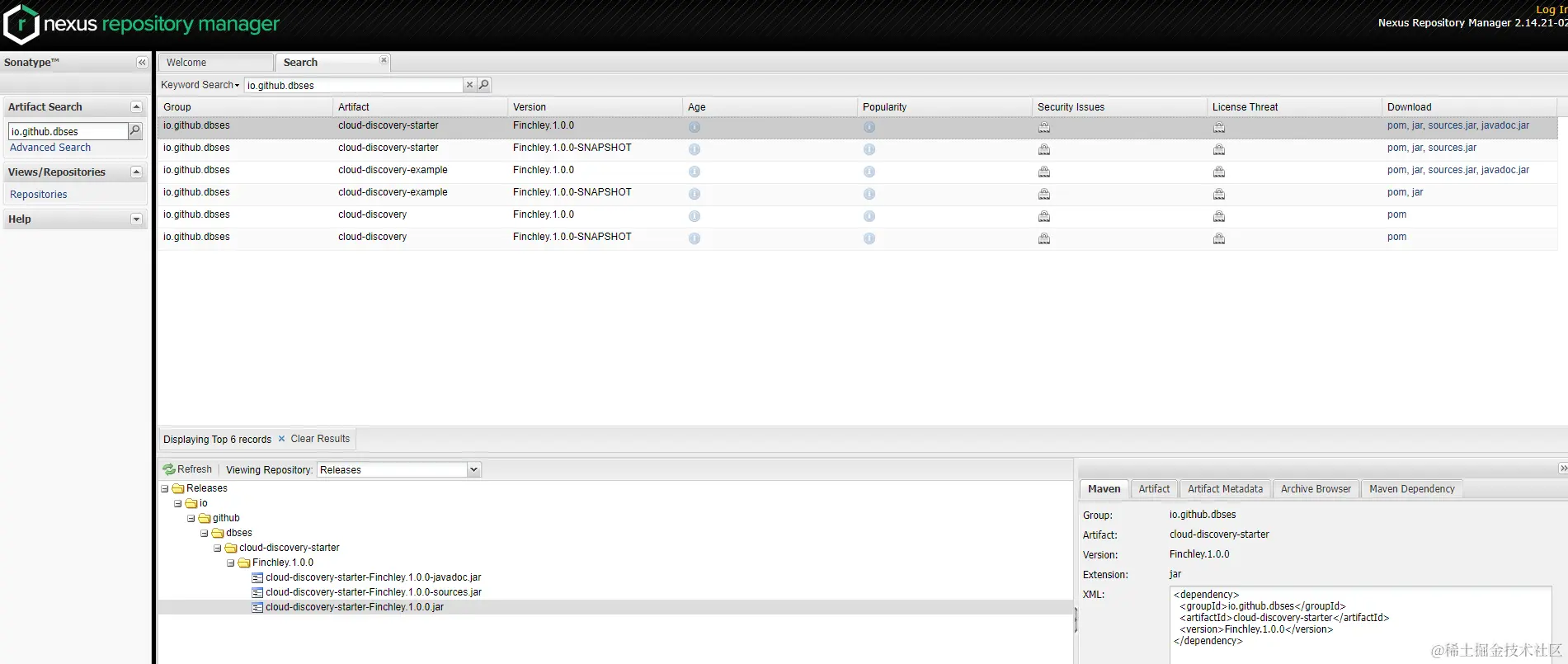This screenshot has height=664, width=1568.
Task: Open Keyword Search type dropdown
Action: [x=200, y=85]
